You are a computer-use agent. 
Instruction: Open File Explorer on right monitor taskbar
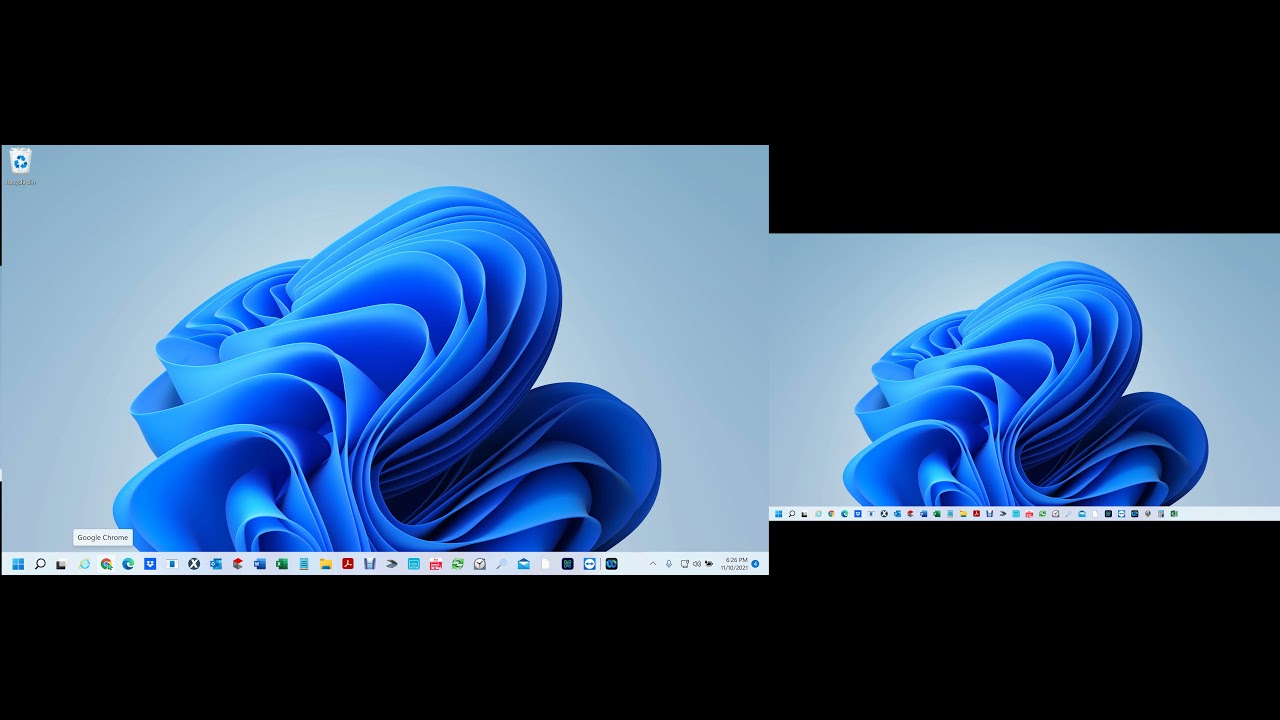(963, 514)
